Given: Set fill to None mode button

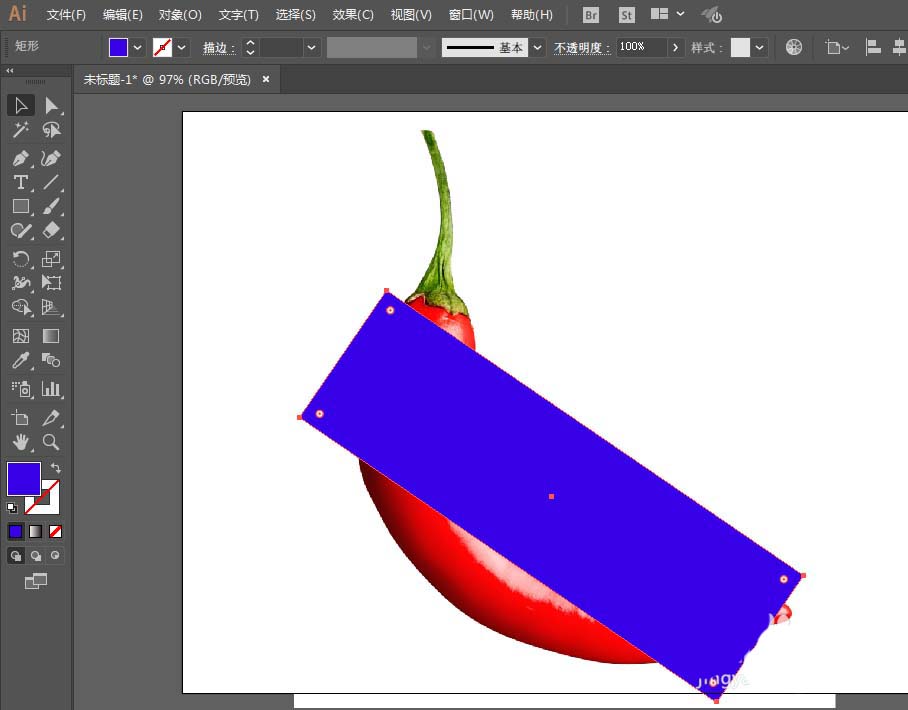Looking at the screenshot, I should click(55, 531).
